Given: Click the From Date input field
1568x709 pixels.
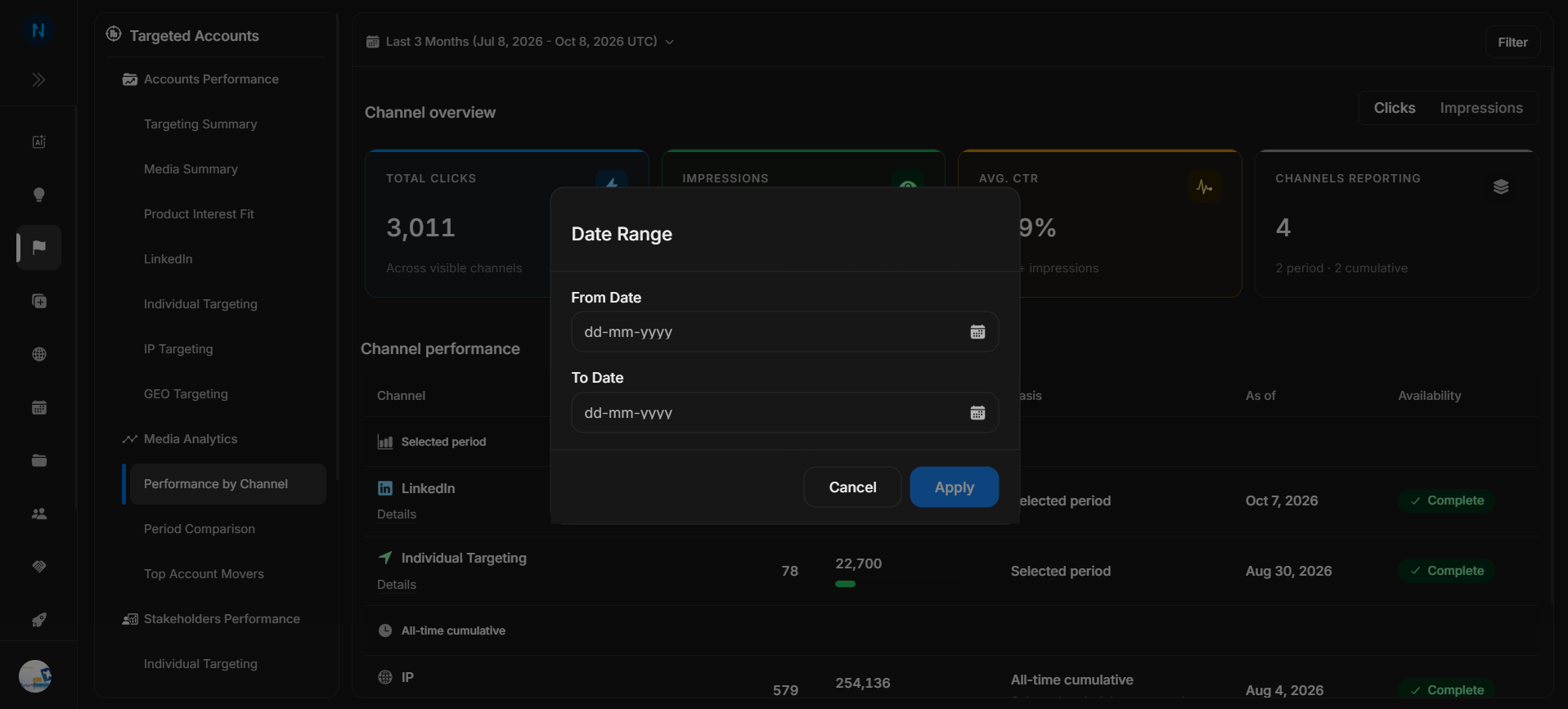Looking at the screenshot, I should click(x=784, y=332).
